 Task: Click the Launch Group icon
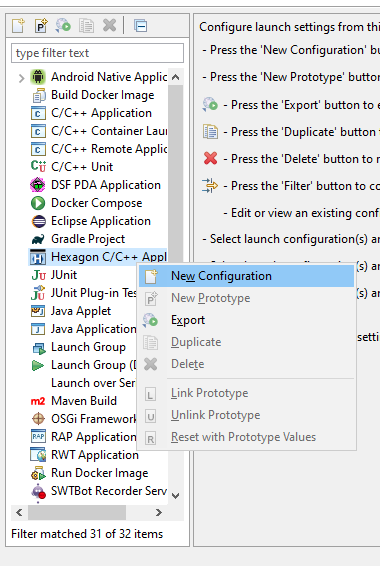(x=39, y=348)
